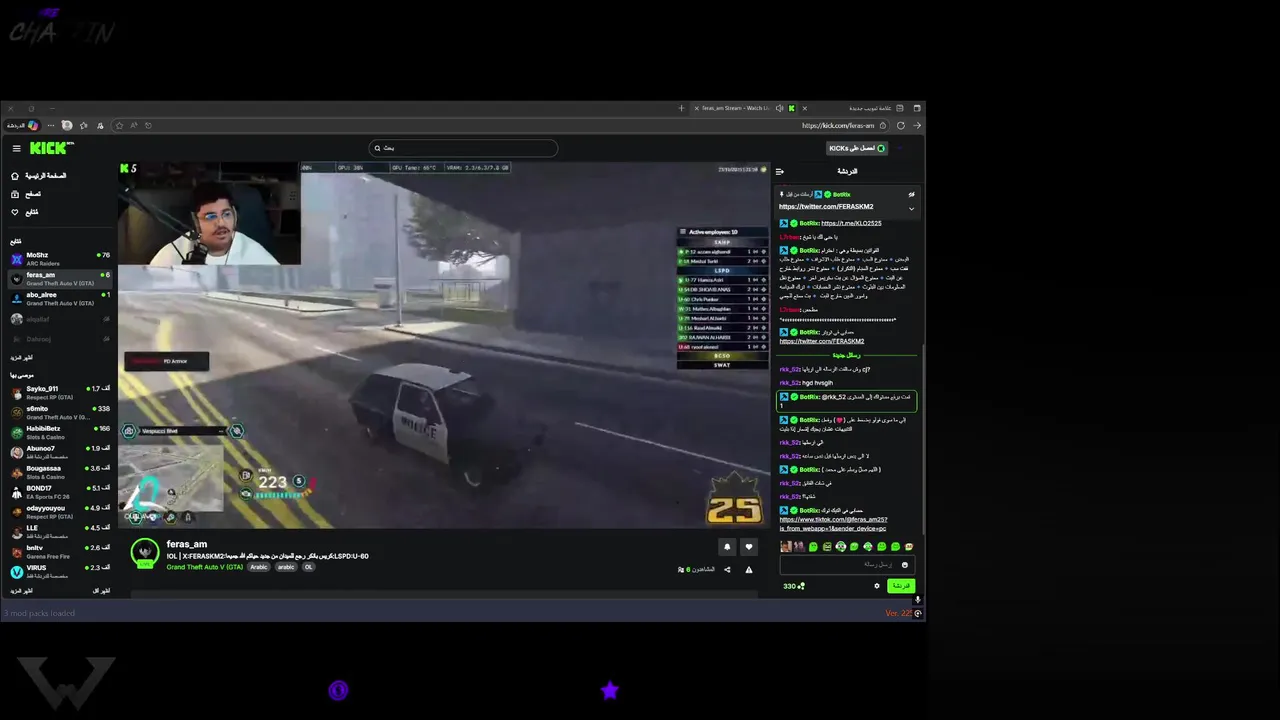This screenshot has width=1280, height=720.
Task: Select feras_am channel in sidebar
Action: coord(60,279)
